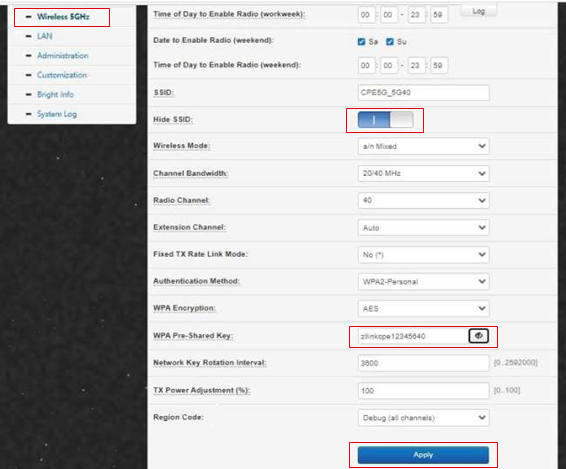Click the Apply button
The image size is (566, 469).
pyautogui.click(x=423, y=455)
